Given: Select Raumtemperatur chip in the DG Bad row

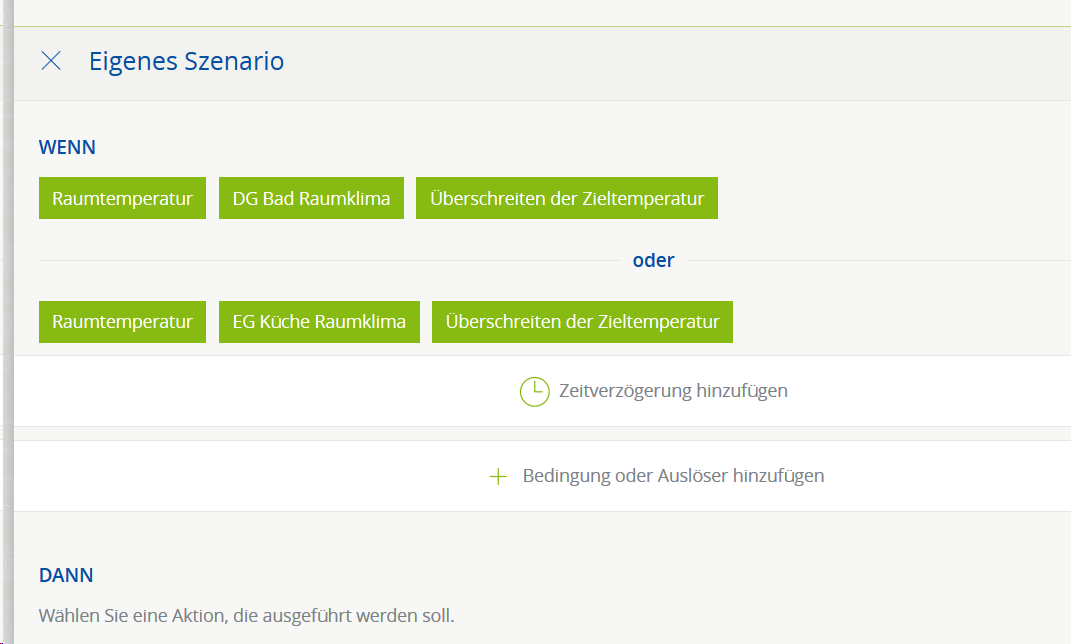Looking at the screenshot, I should pyautogui.click(x=122, y=198).
